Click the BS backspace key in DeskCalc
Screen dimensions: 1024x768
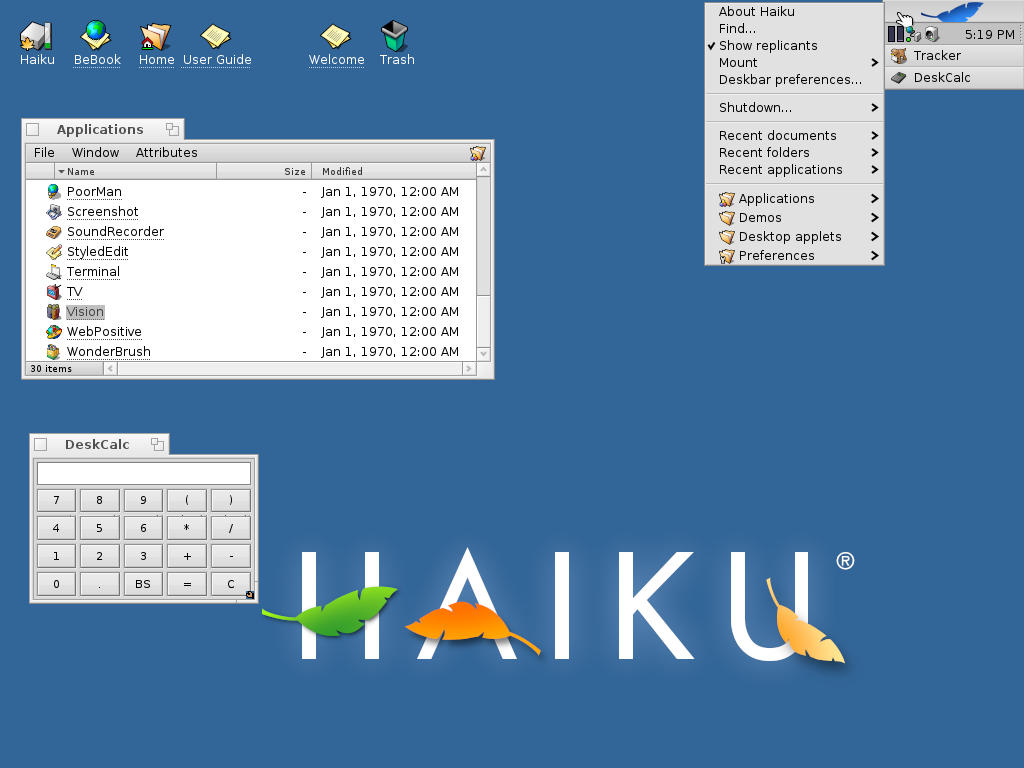click(143, 584)
